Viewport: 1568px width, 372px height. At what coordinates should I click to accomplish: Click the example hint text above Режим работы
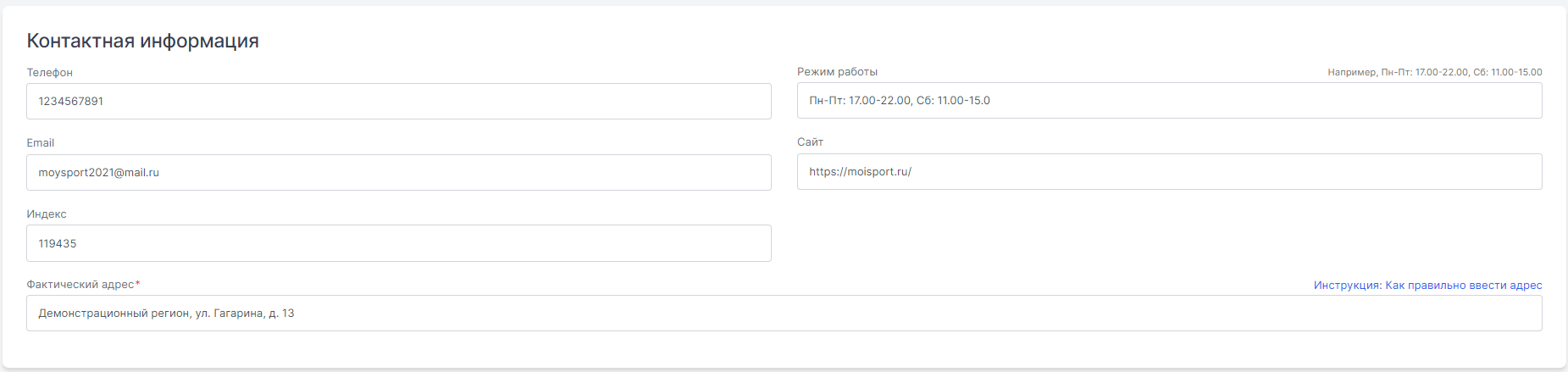click(1435, 72)
